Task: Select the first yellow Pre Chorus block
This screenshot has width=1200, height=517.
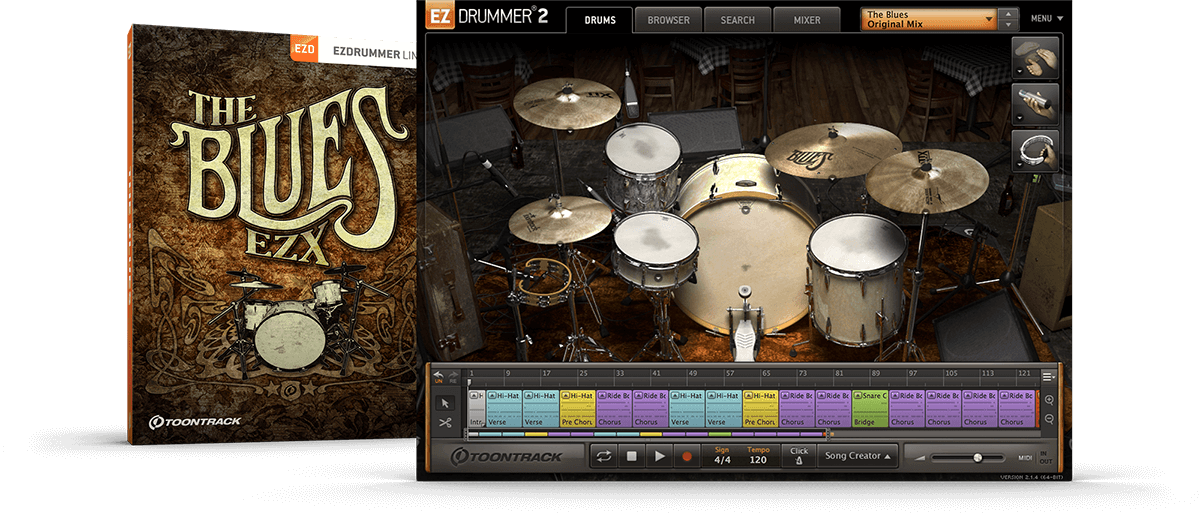Action: click(x=577, y=409)
